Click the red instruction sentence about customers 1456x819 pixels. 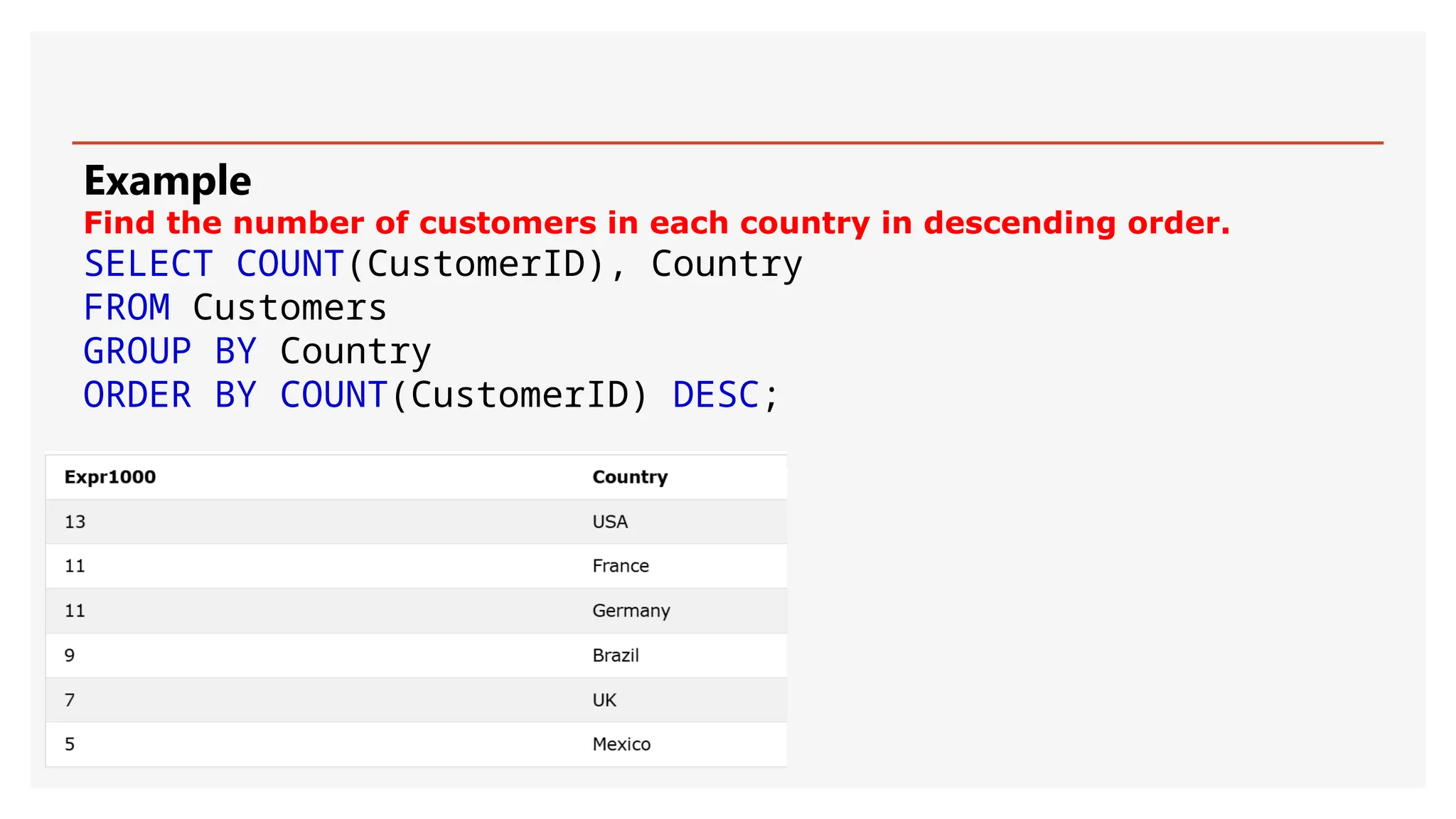click(x=657, y=223)
